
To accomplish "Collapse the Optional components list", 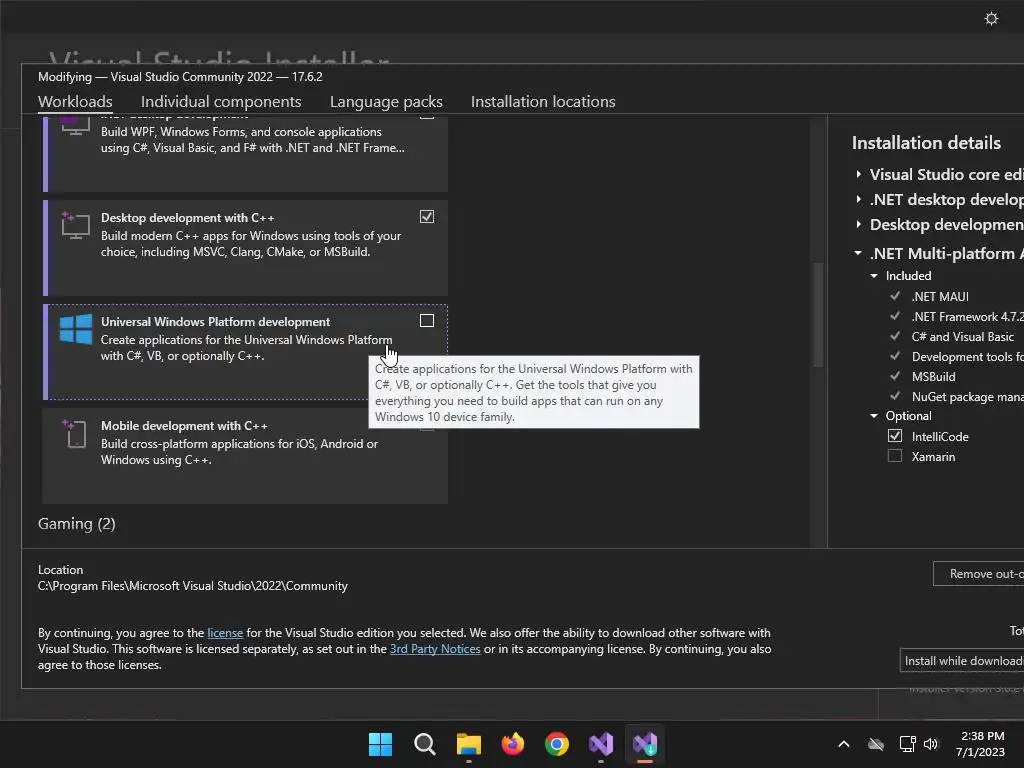I will coord(874,416).
